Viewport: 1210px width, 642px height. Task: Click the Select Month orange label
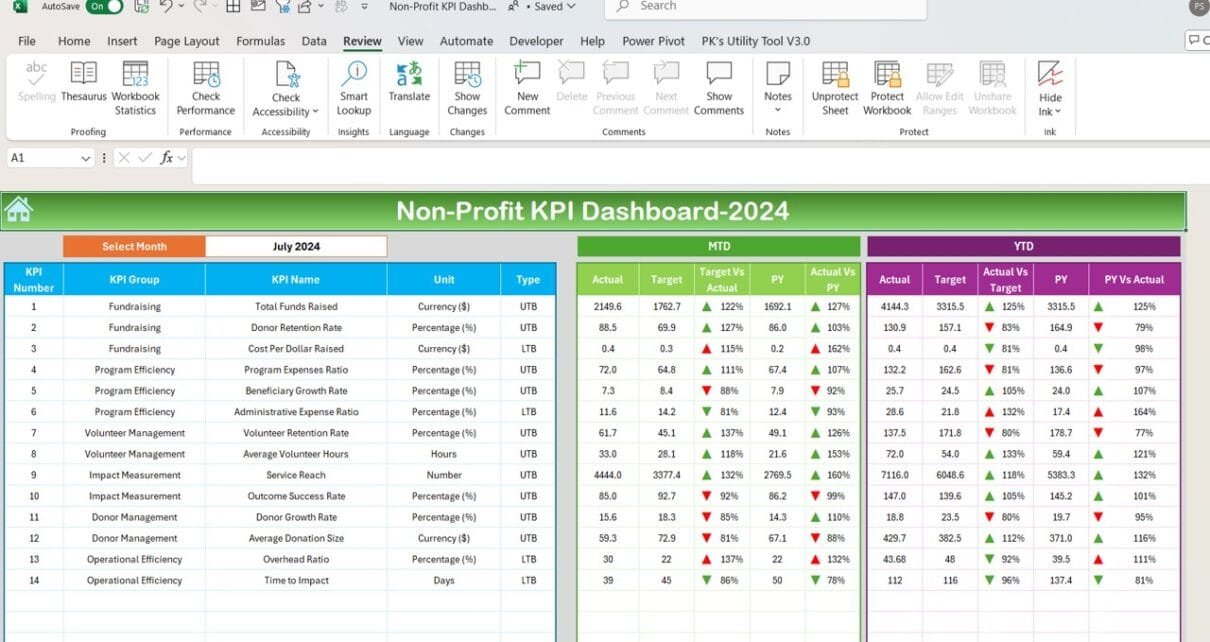134,246
